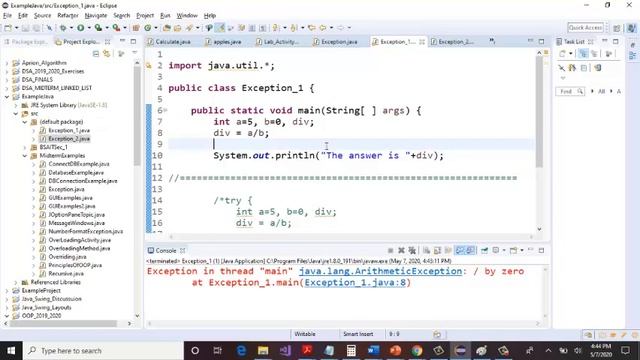The height and width of the screenshot is (360, 640).
Task: Toggle Link with Editor in Project Explorer
Action: pos(107,54)
